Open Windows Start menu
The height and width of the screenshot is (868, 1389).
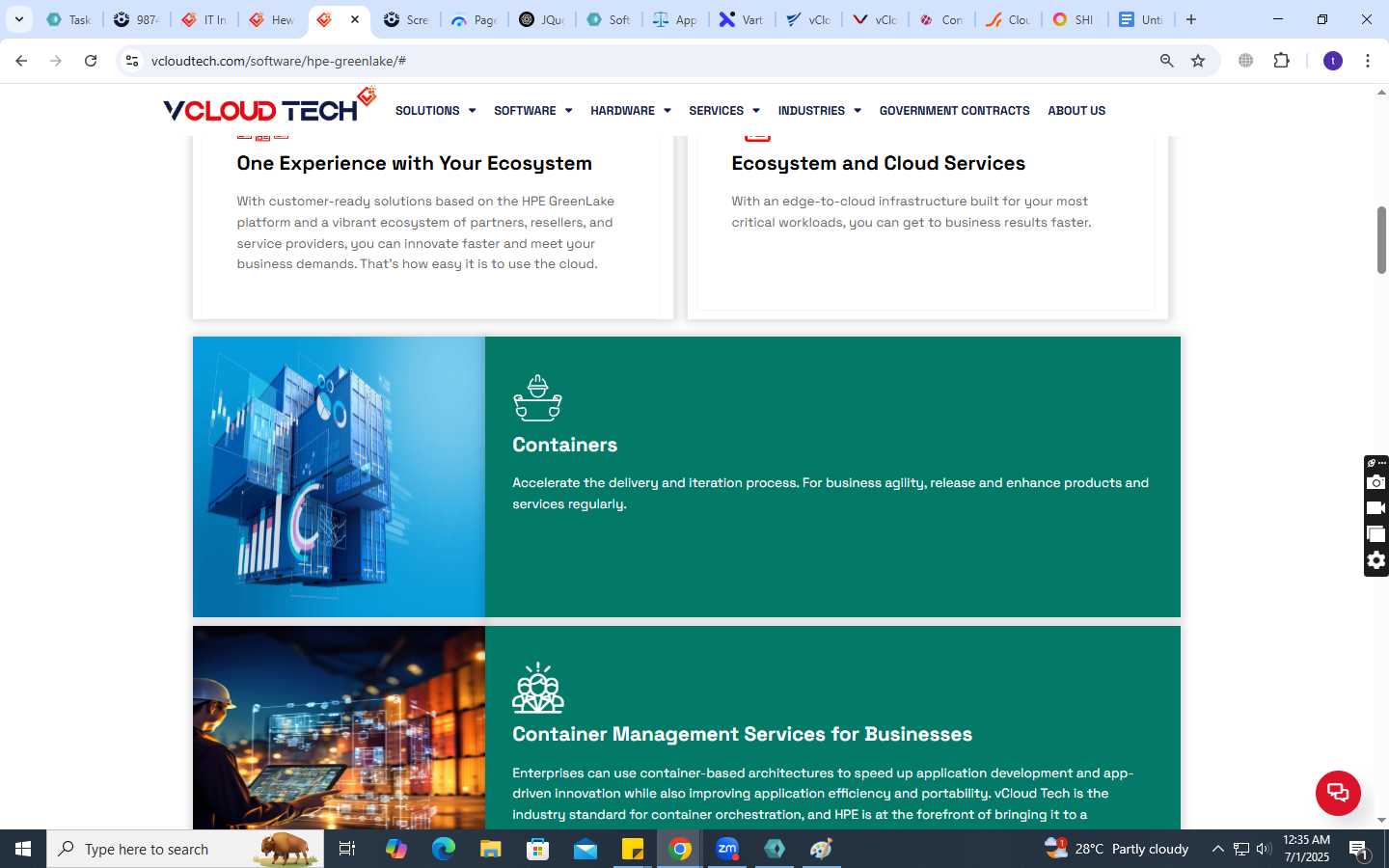(x=23, y=849)
